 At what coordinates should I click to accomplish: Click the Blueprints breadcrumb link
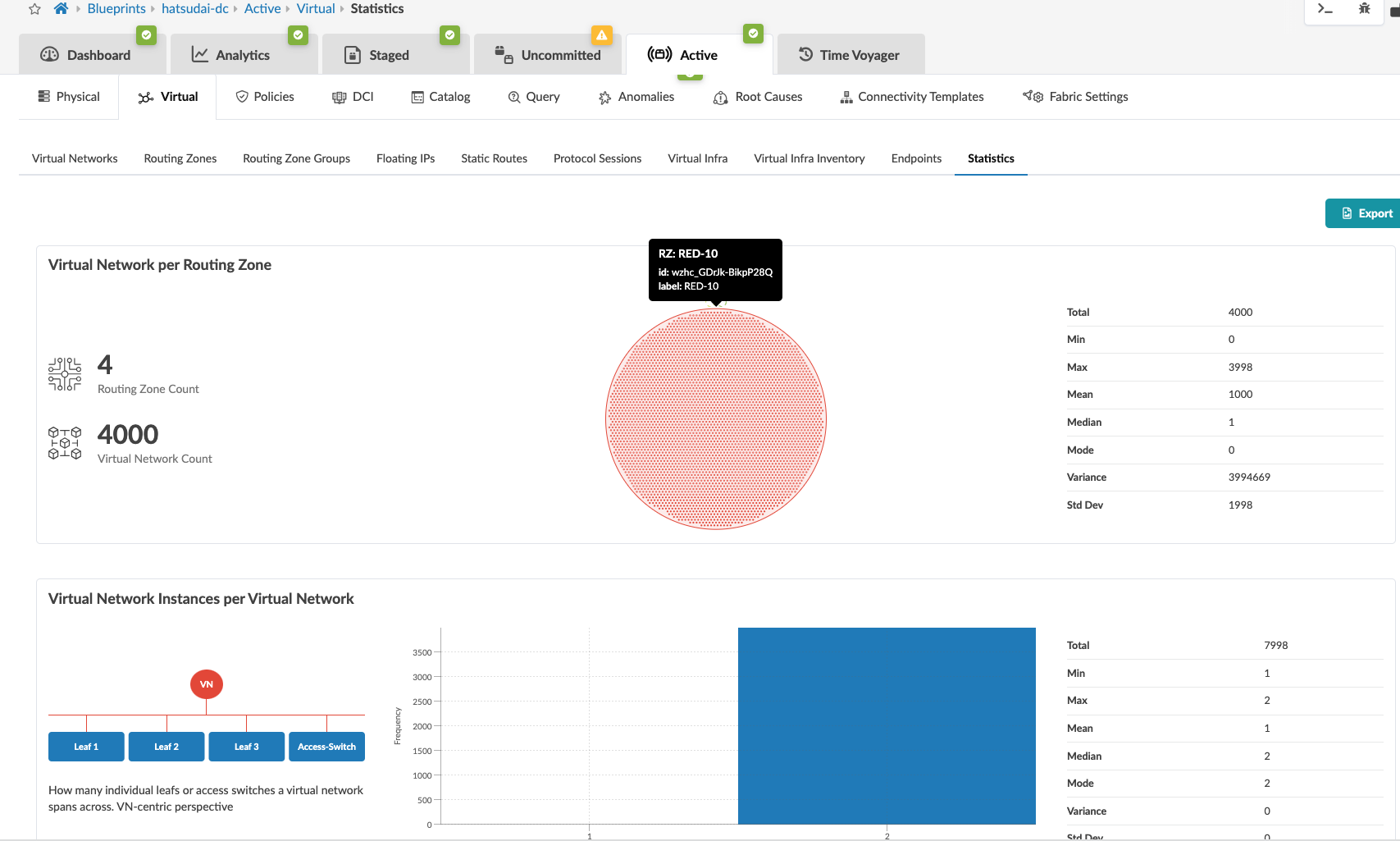[116, 9]
